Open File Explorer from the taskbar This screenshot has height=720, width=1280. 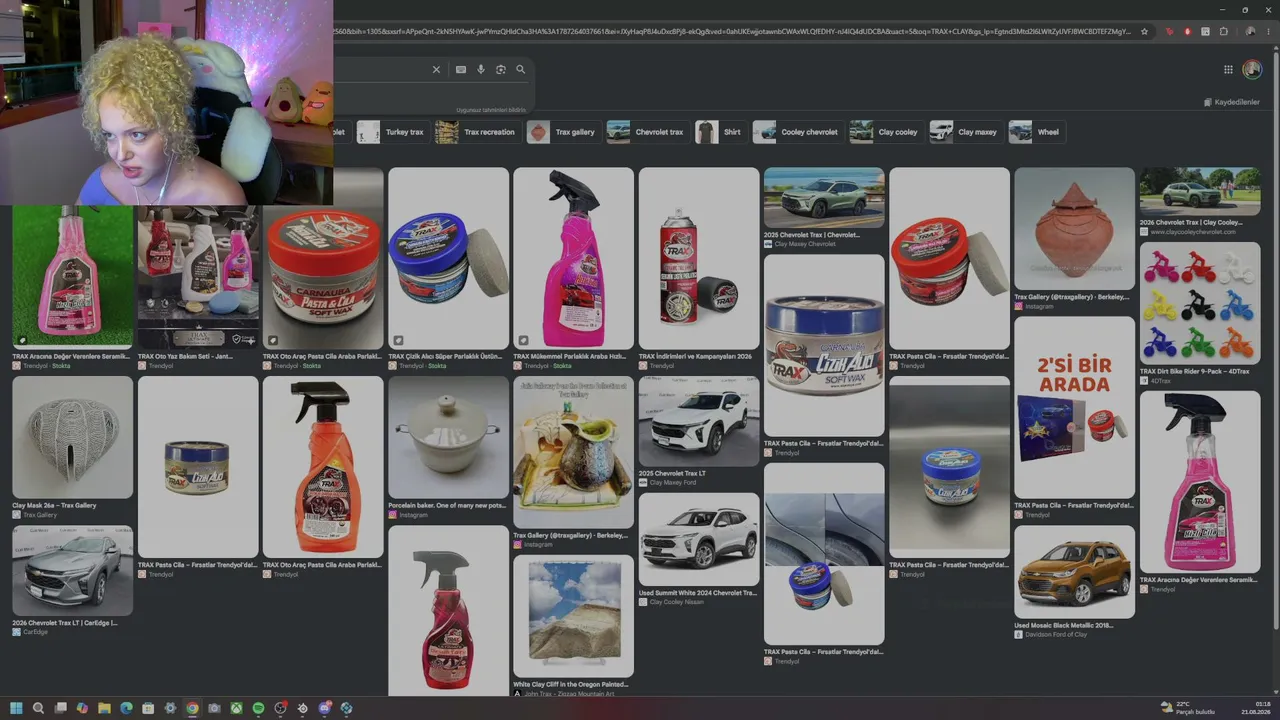[x=104, y=708]
